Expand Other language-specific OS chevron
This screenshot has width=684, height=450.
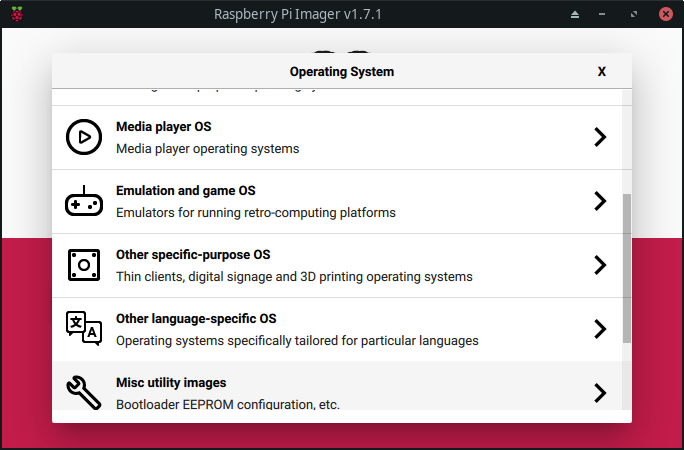(600, 329)
